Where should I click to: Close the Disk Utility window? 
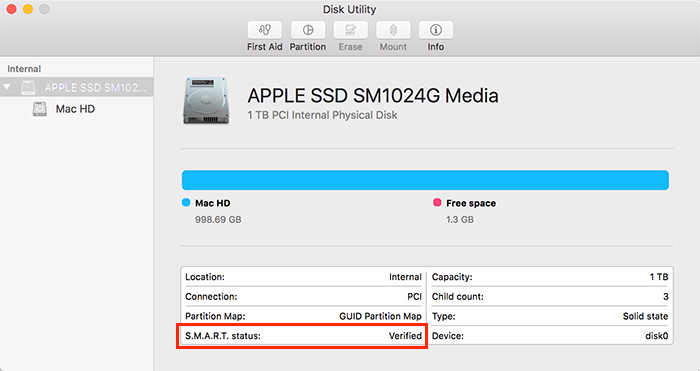click(x=12, y=9)
